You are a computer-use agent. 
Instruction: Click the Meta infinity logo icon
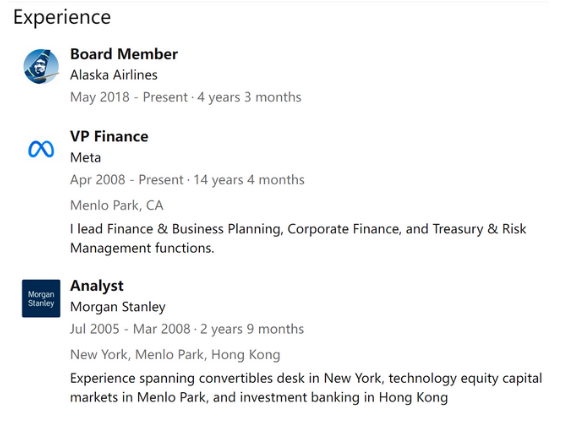(41, 149)
